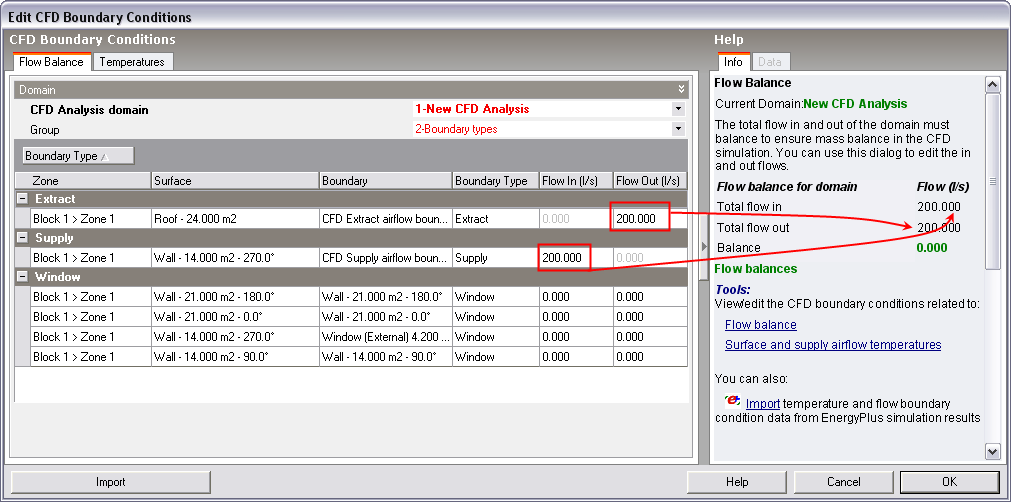Collapse the Supply group
This screenshot has width=1011, height=502.
(22, 238)
